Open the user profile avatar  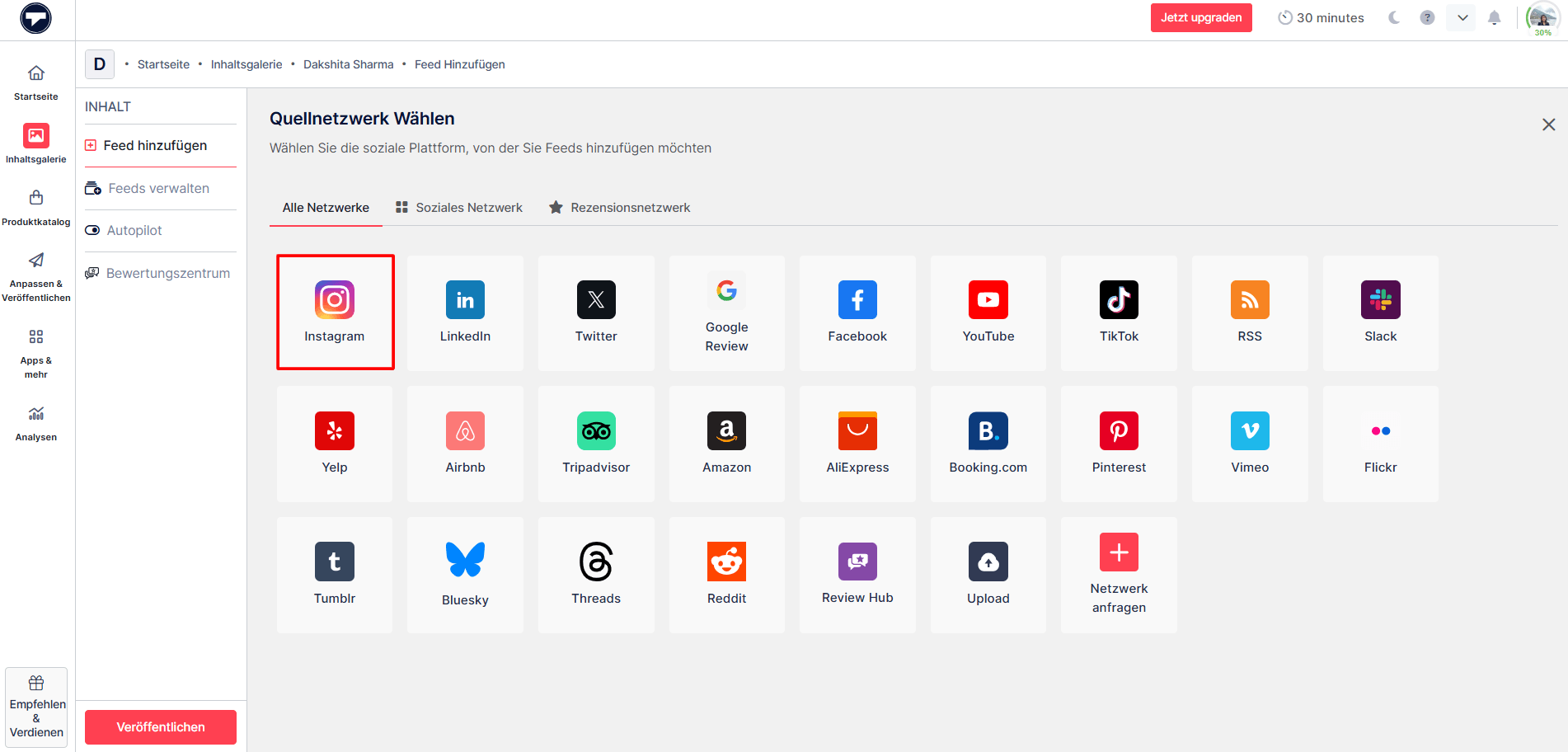pyautogui.click(x=1542, y=18)
